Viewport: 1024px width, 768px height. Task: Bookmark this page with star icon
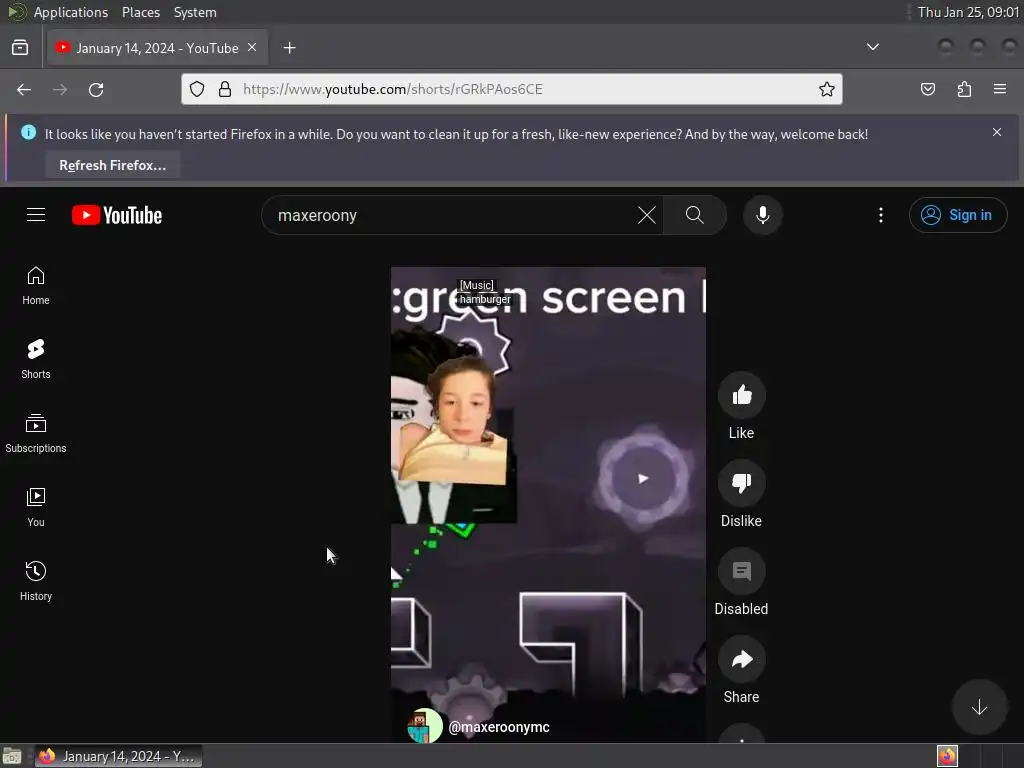click(x=826, y=89)
